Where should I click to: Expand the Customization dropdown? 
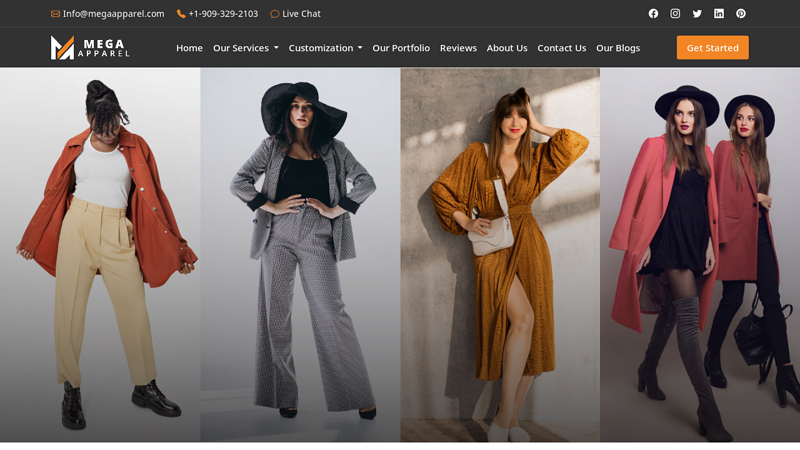[x=325, y=48]
